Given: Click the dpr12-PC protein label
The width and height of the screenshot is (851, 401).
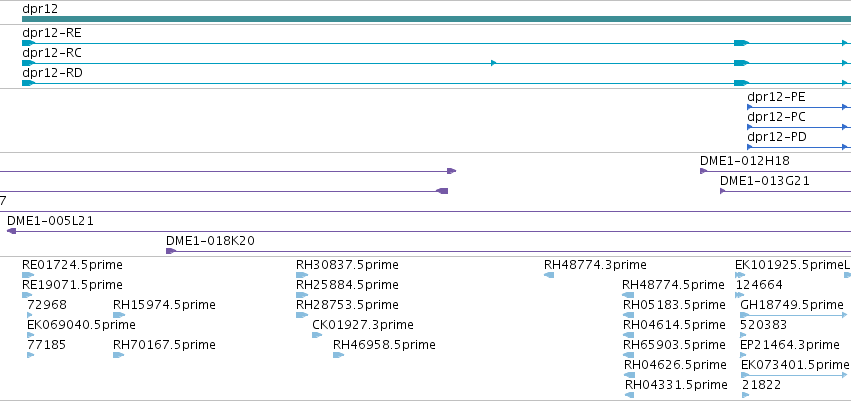Looking at the screenshot, I should click(x=777, y=117).
